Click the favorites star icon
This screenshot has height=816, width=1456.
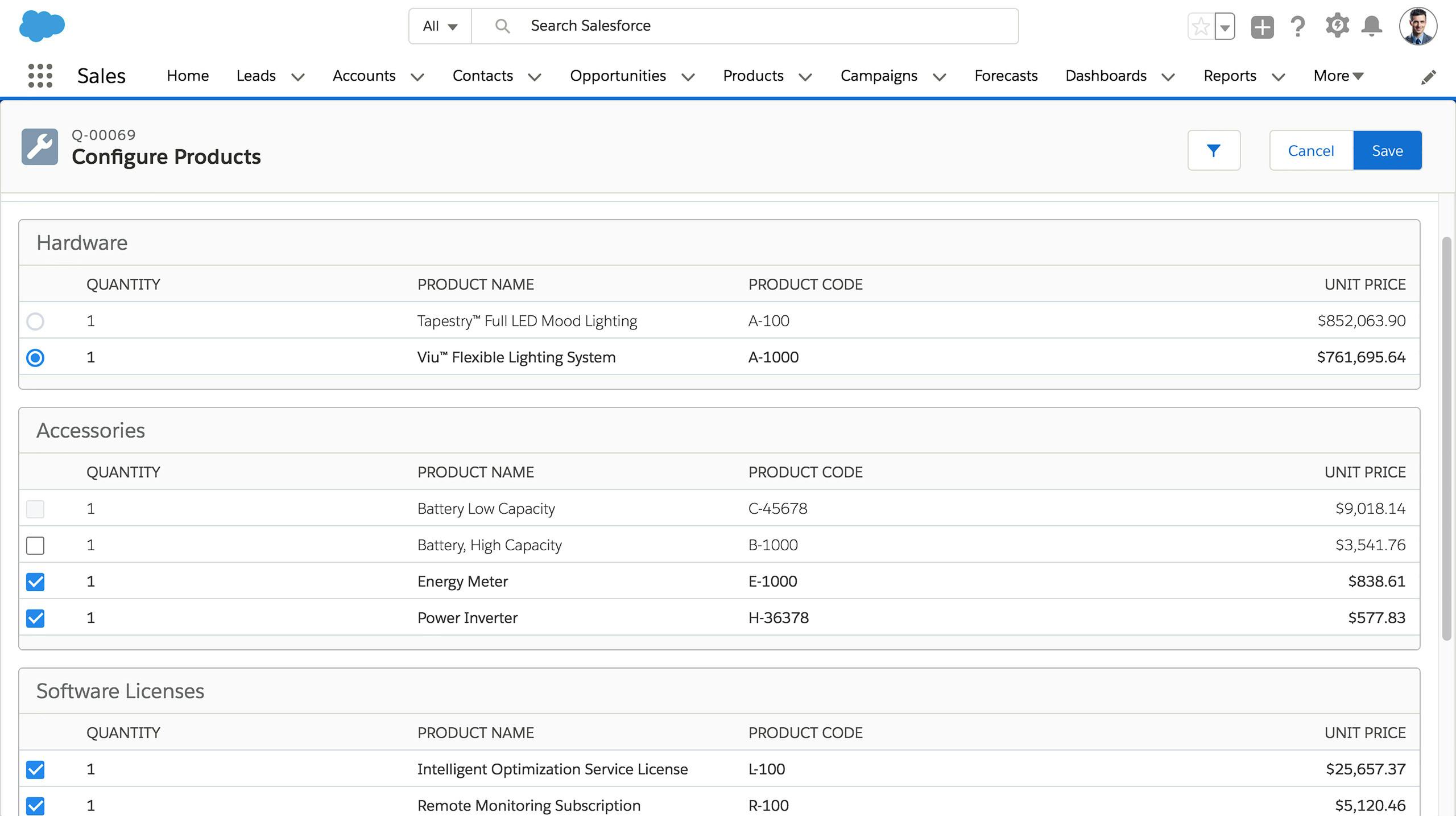click(1201, 27)
